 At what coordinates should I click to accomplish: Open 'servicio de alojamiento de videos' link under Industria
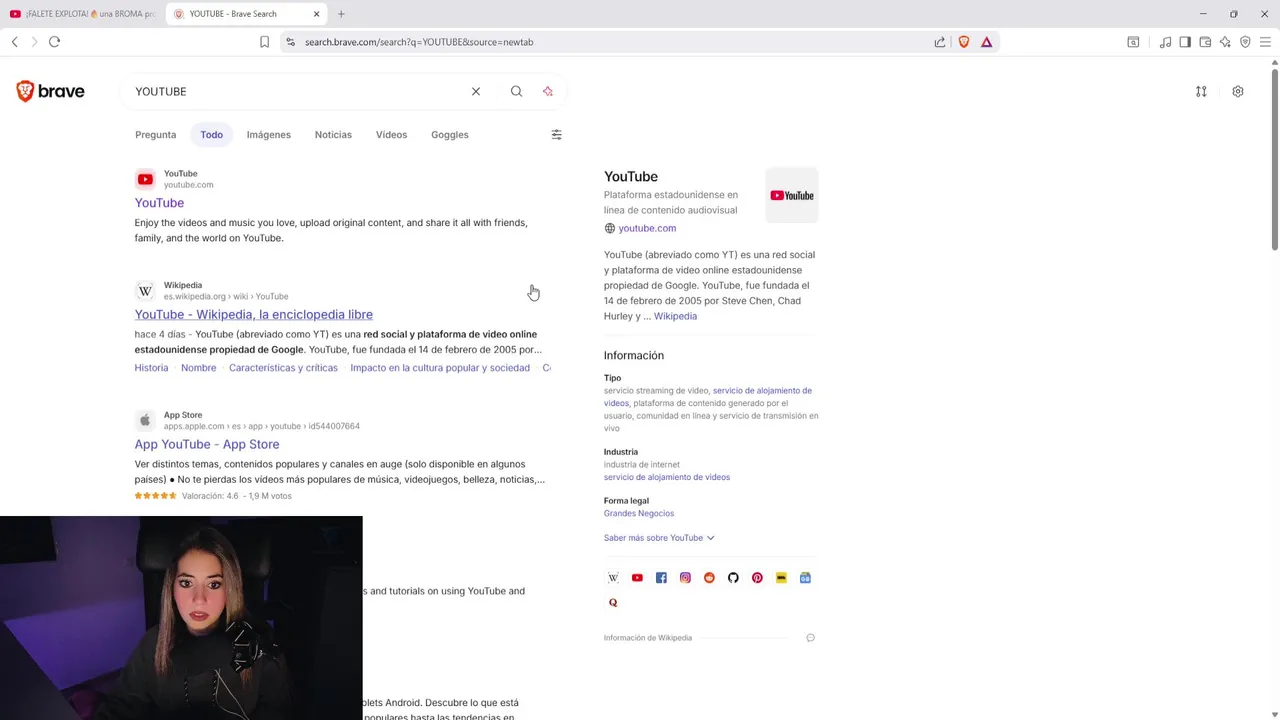tap(667, 477)
